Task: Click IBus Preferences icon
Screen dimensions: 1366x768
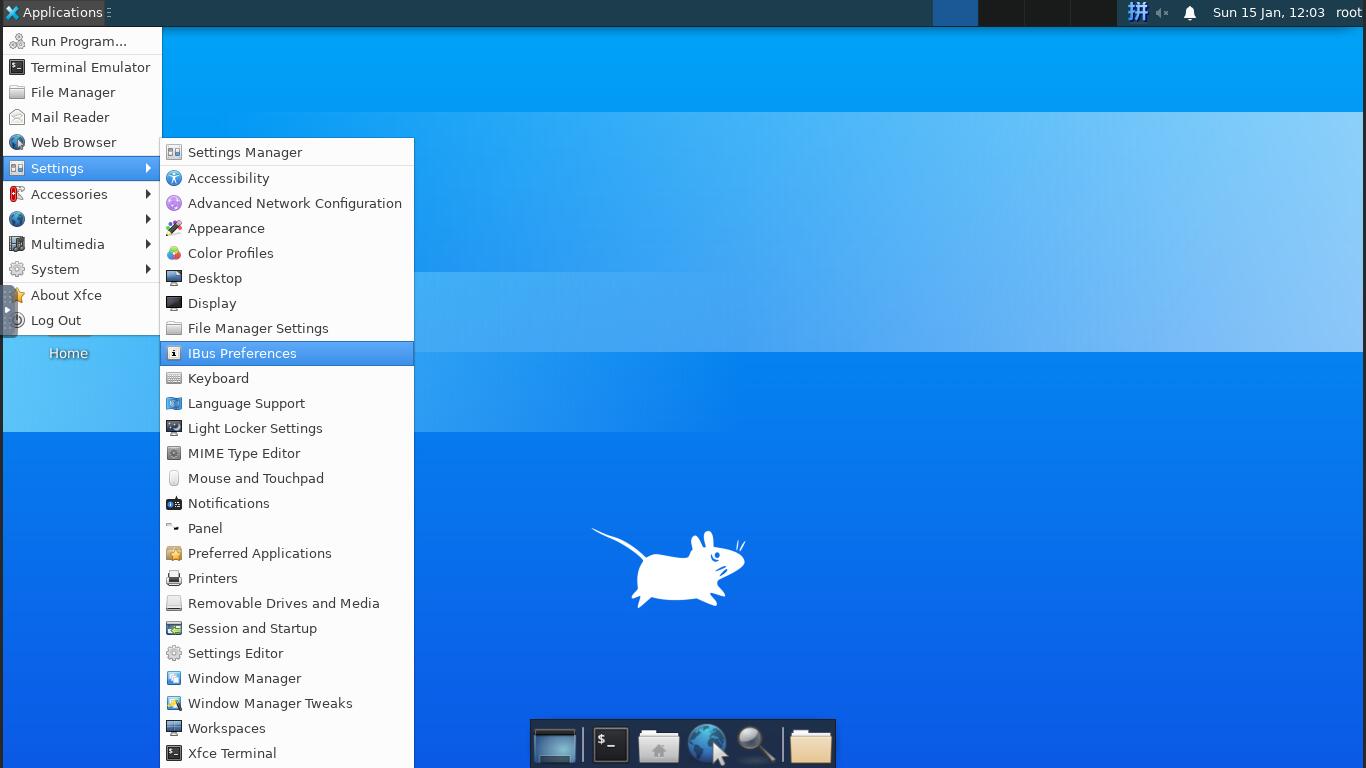Action: coord(174,353)
